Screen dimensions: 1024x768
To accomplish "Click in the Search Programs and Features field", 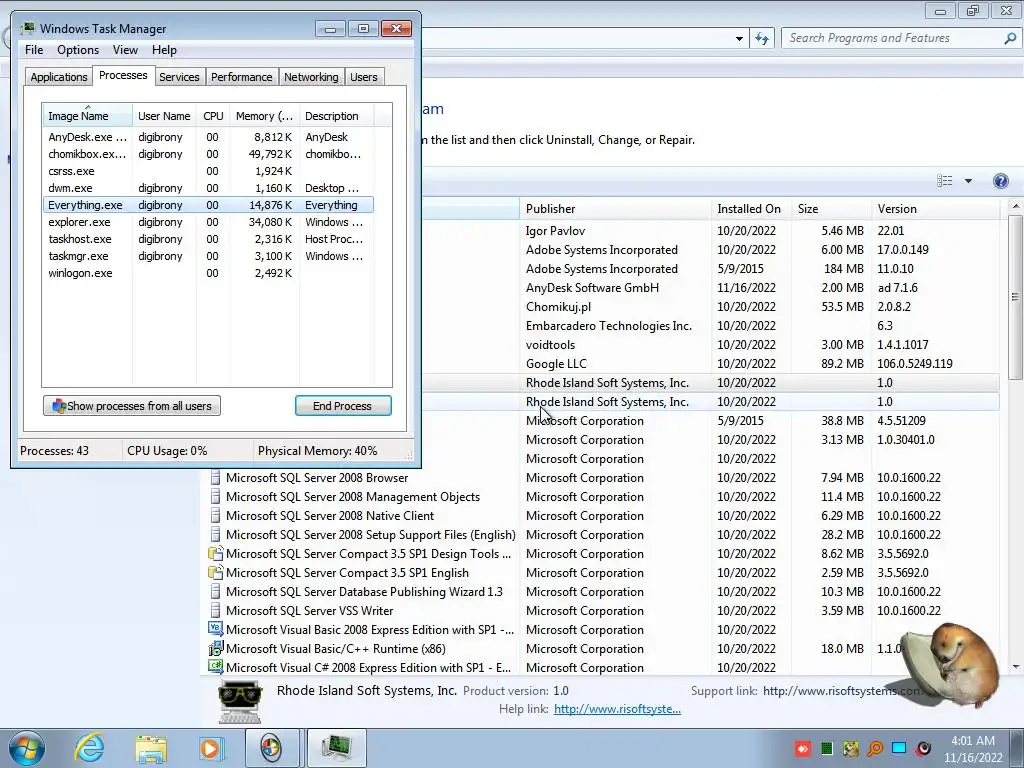I will coord(893,38).
